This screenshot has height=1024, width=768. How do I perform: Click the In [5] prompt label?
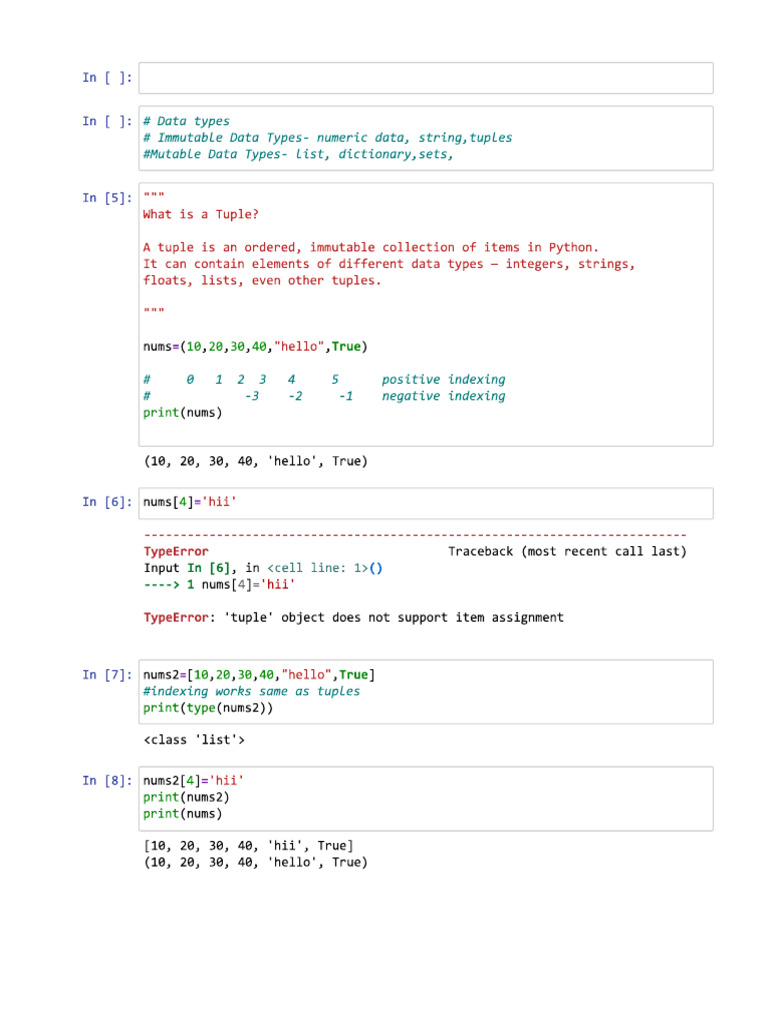coord(107,198)
